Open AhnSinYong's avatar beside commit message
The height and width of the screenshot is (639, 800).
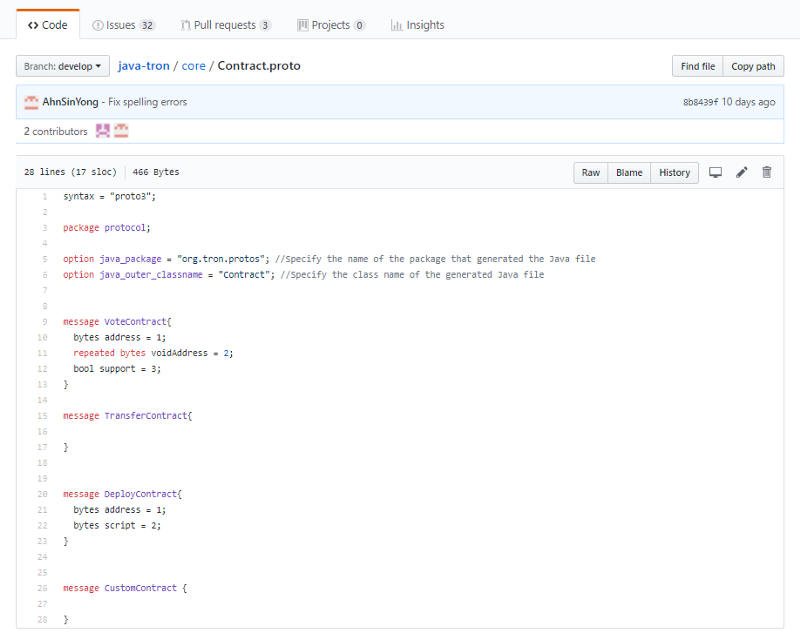click(31, 102)
